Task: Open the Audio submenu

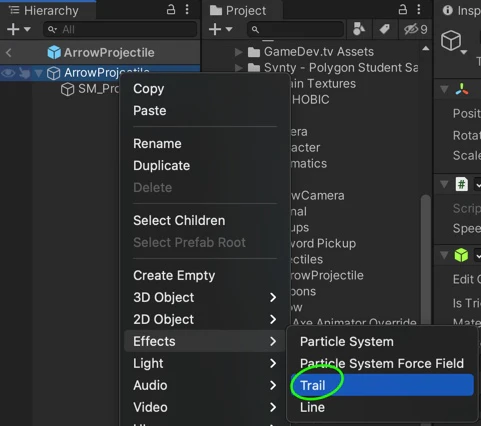Action: 205,385
